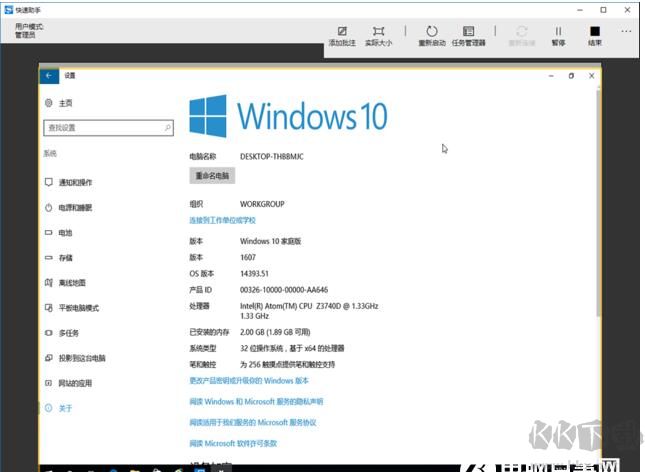Click the 重命名电脑 rename PC button

(x=212, y=176)
